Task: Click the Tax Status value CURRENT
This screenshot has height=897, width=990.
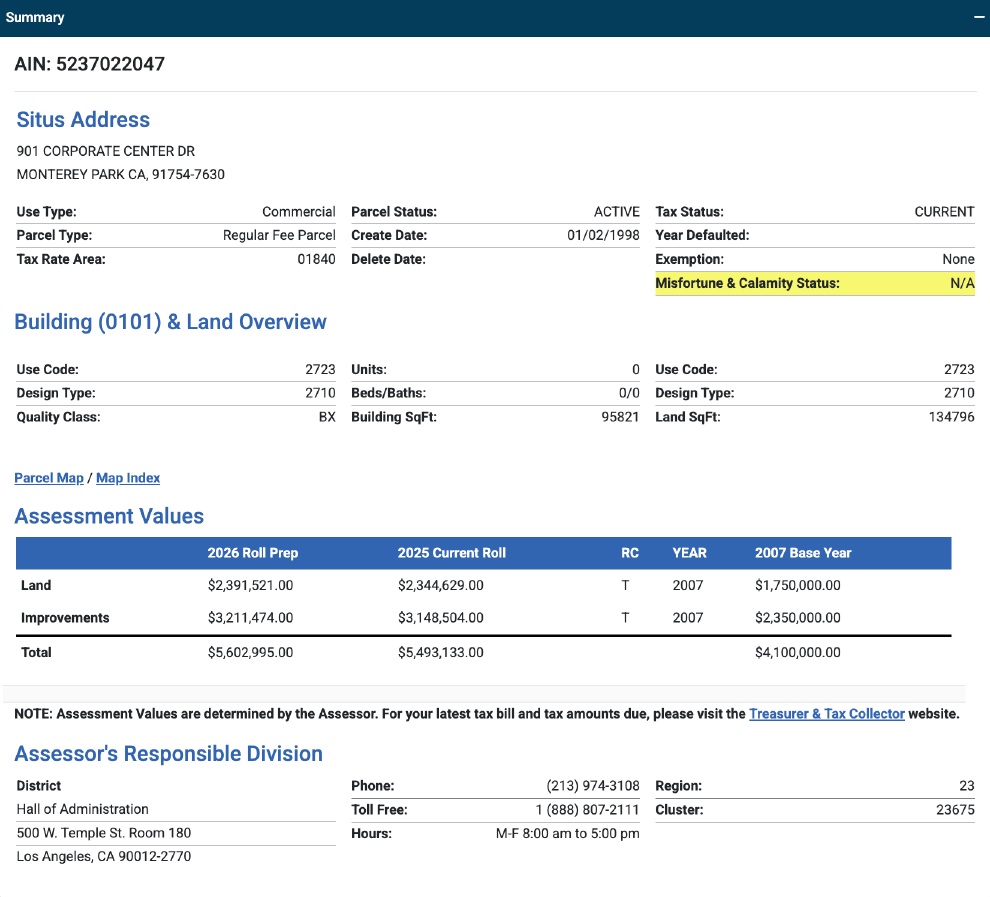Action: [943, 212]
